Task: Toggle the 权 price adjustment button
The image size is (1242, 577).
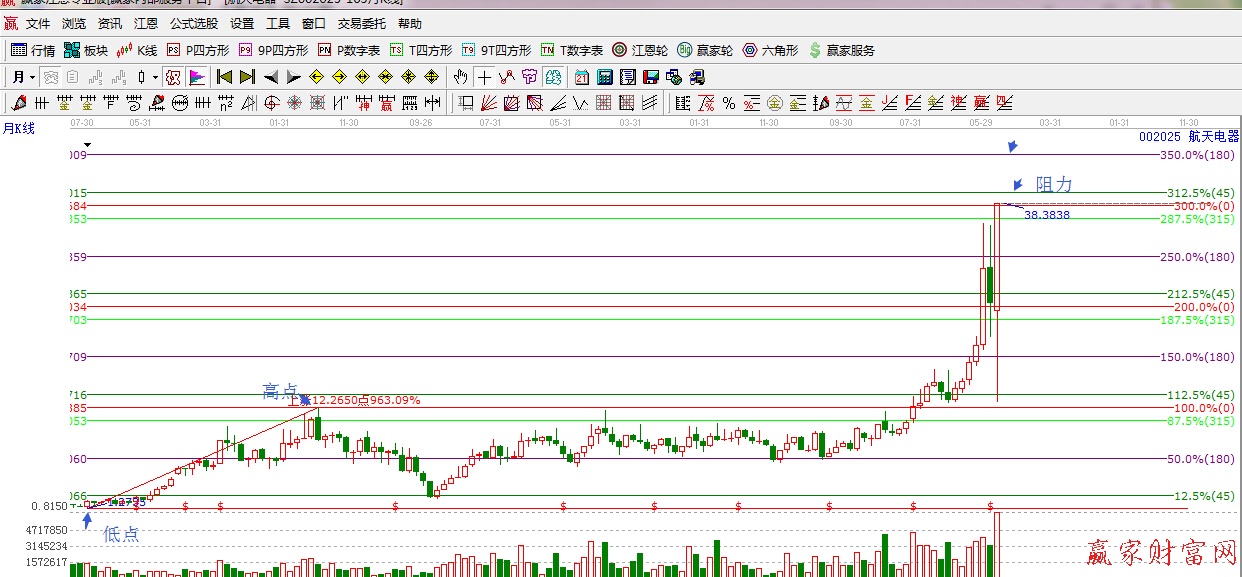Action: [x=173, y=77]
